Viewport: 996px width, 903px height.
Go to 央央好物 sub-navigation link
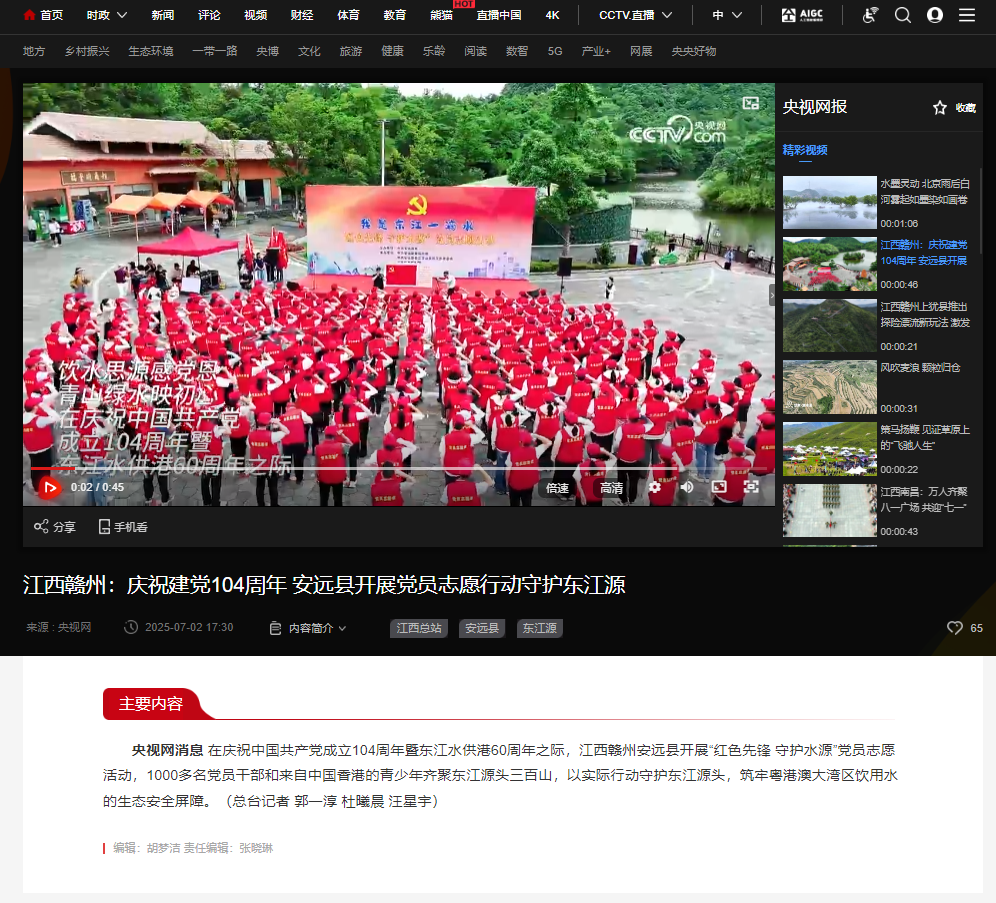694,51
